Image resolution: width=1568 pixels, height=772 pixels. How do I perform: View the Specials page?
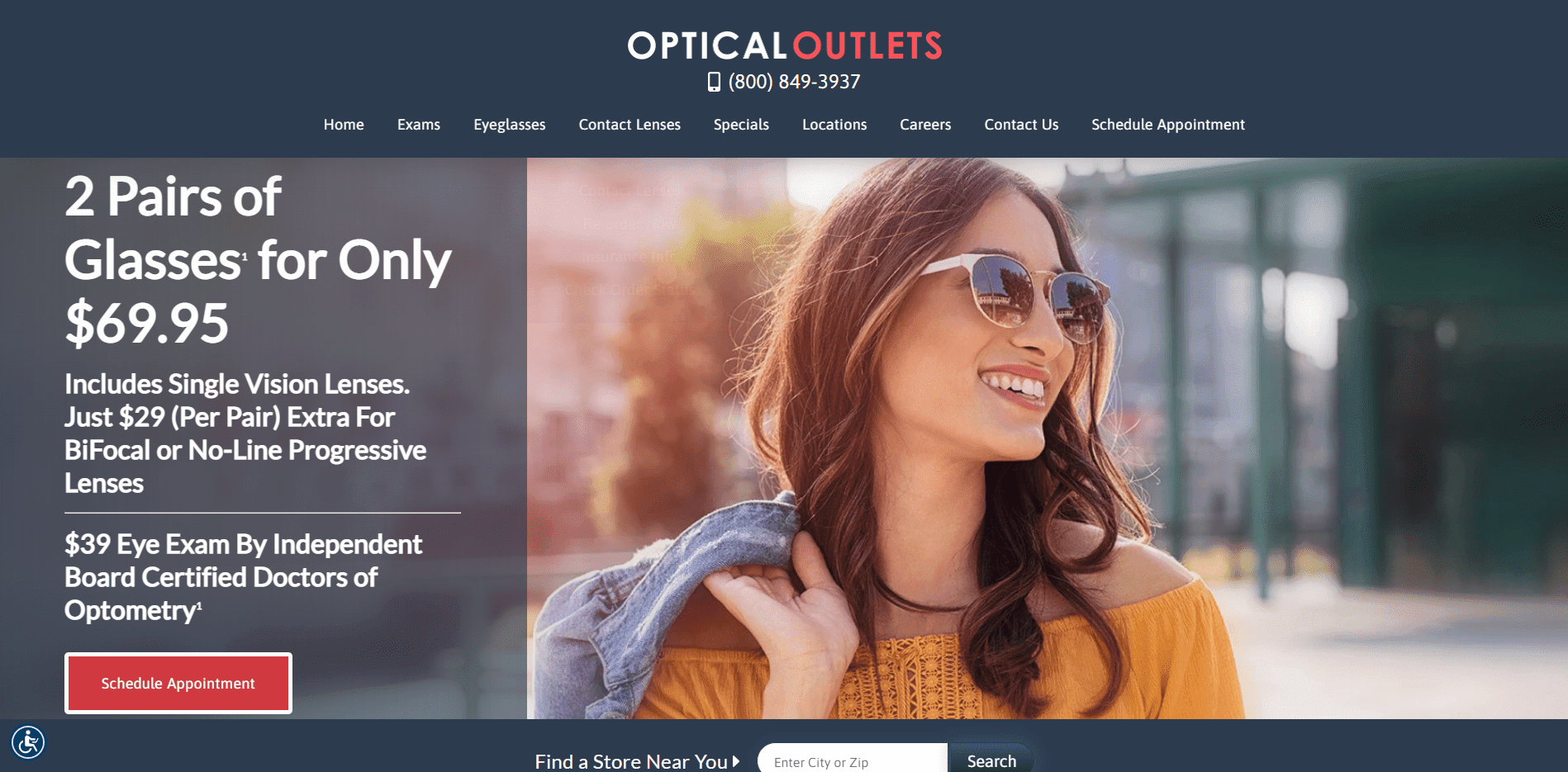pos(741,125)
